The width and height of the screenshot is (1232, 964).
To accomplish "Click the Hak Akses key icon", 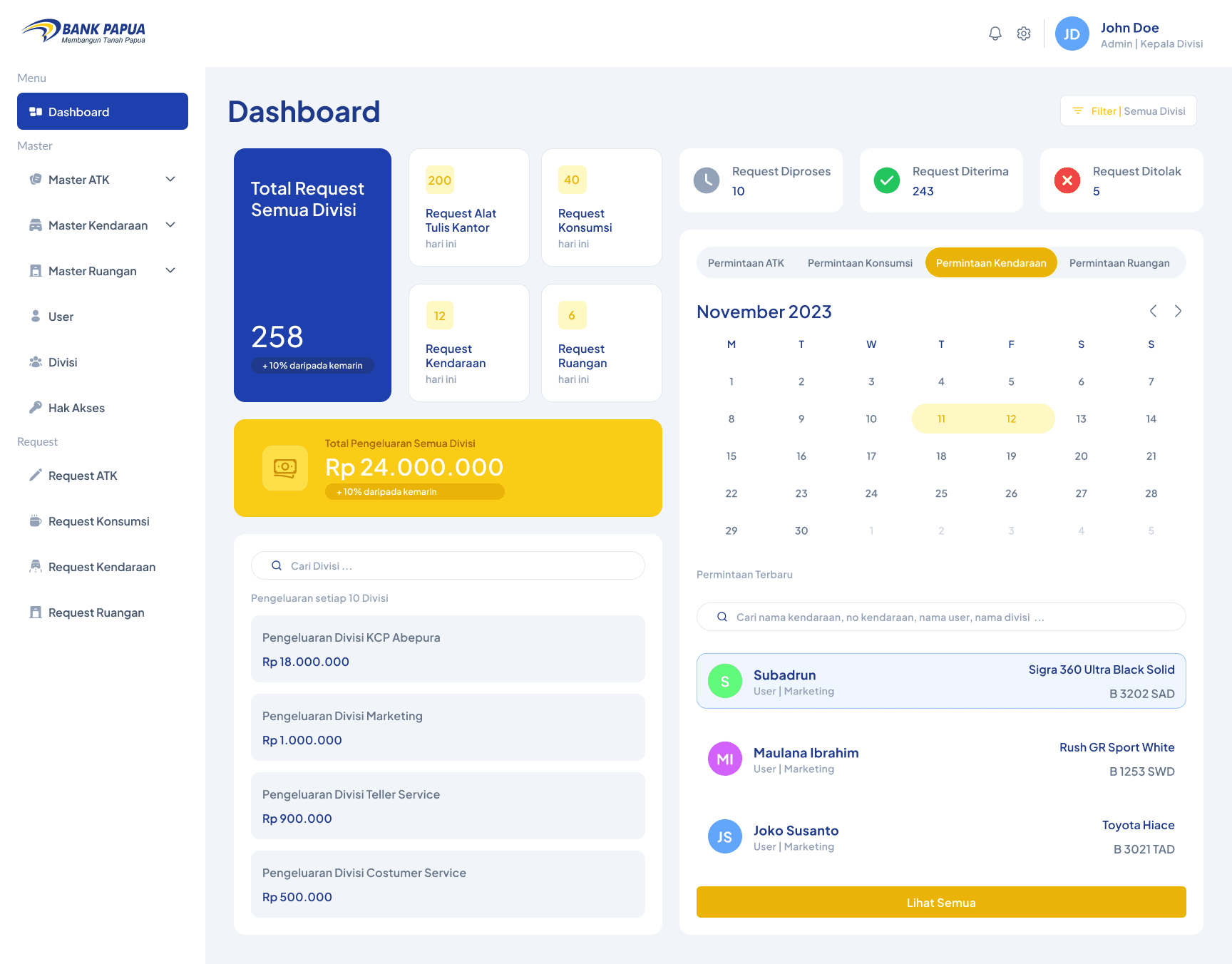I will pos(36,407).
